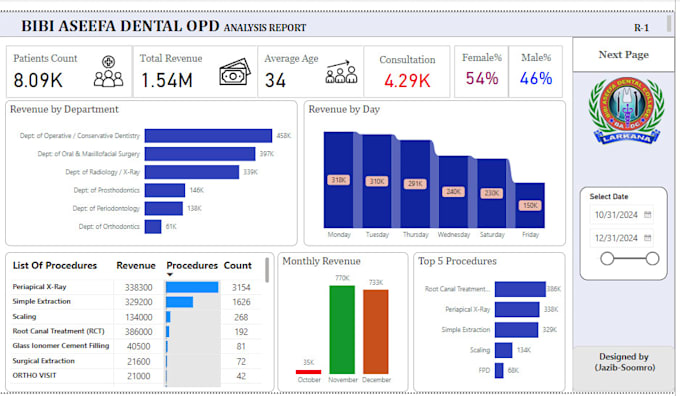Screen dimensions: 680x396
Task: Click the ORTHO VISIT row name
Action: [34, 376]
